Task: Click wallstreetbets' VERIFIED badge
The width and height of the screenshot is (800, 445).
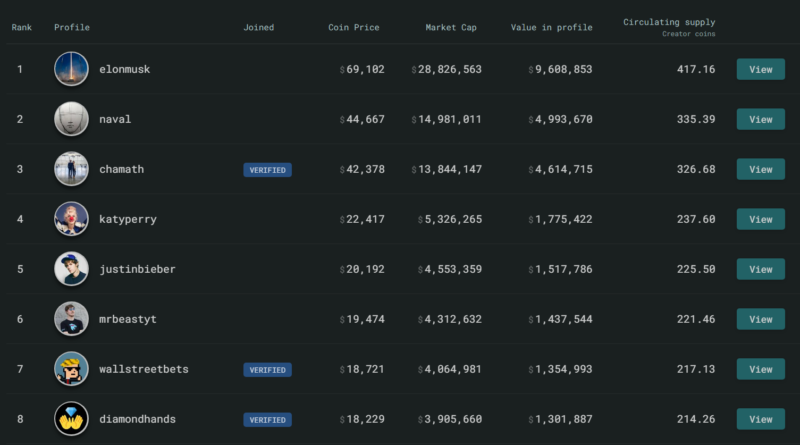Action: pos(267,370)
